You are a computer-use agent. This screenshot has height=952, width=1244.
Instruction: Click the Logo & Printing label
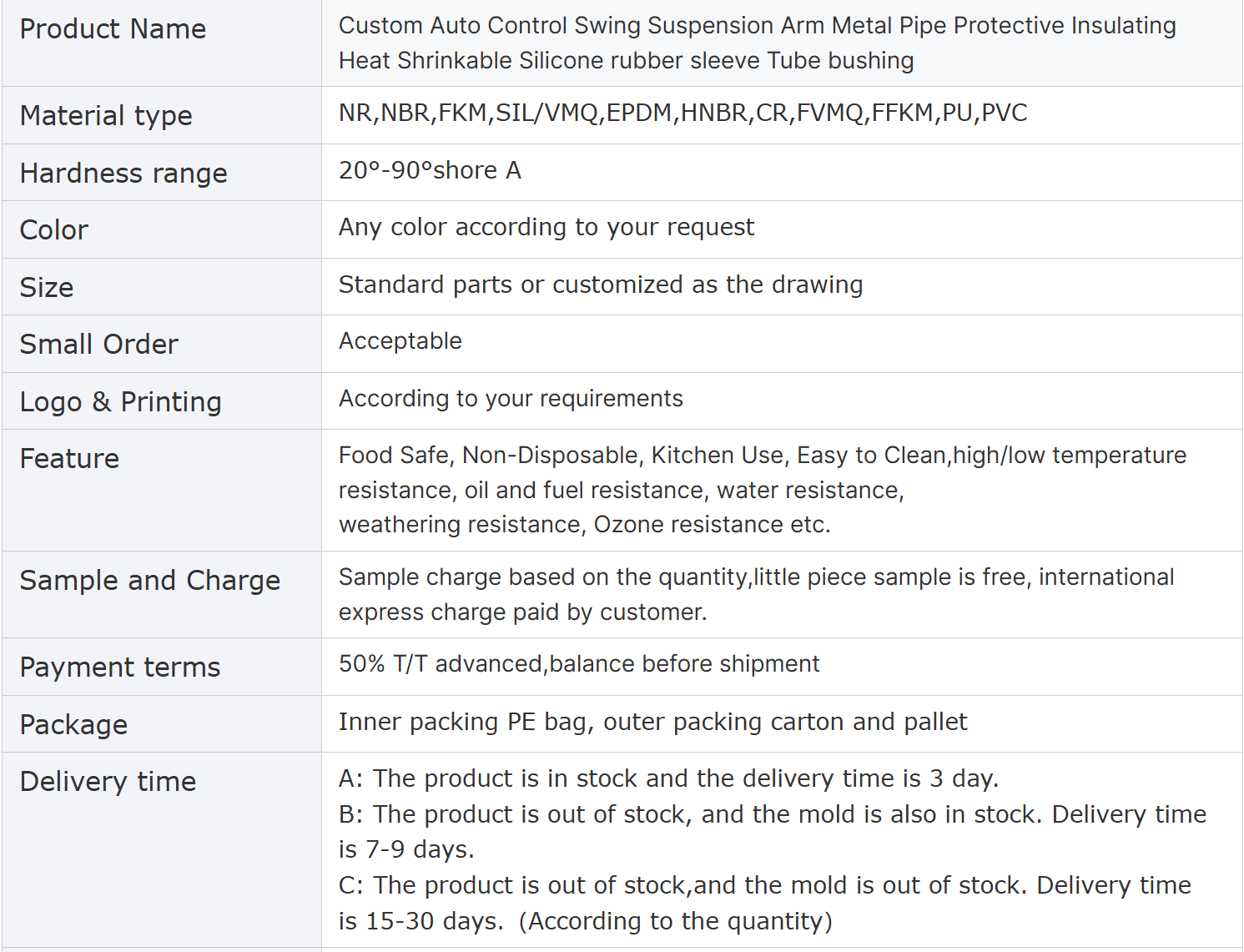click(120, 401)
